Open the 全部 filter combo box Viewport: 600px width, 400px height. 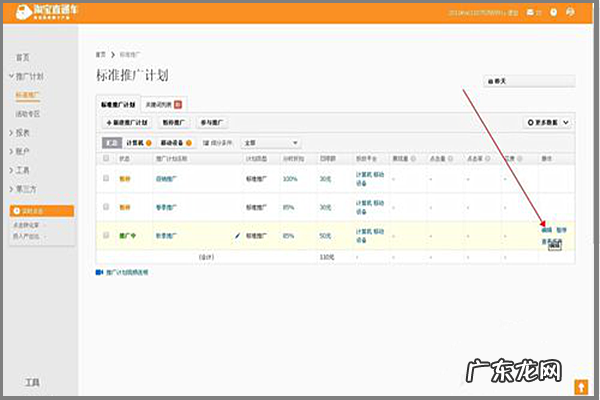pyautogui.click(x=271, y=143)
